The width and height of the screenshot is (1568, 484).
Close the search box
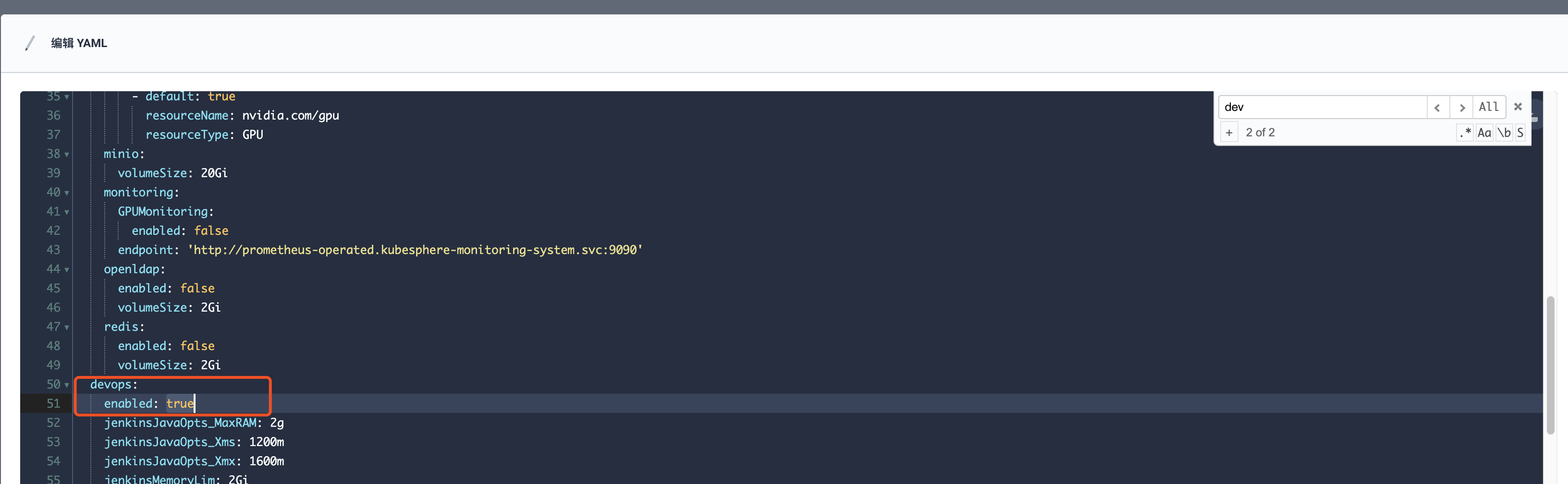click(x=1518, y=107)
